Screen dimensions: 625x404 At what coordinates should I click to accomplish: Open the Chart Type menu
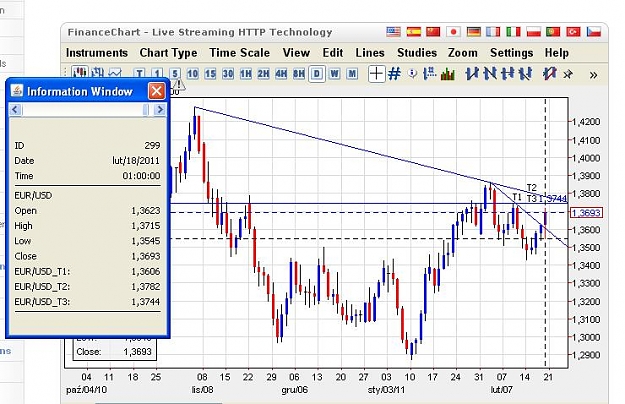tap(168, 53)
